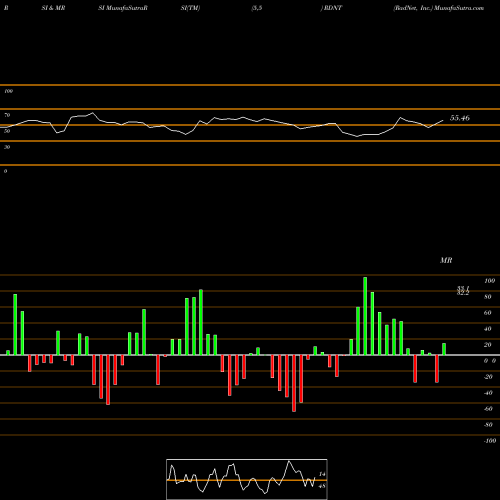Image resolution: width=500 pixels, height=500 pixels.
Task: Click the MR axis label -60
Action: click(x=488, y=409)
